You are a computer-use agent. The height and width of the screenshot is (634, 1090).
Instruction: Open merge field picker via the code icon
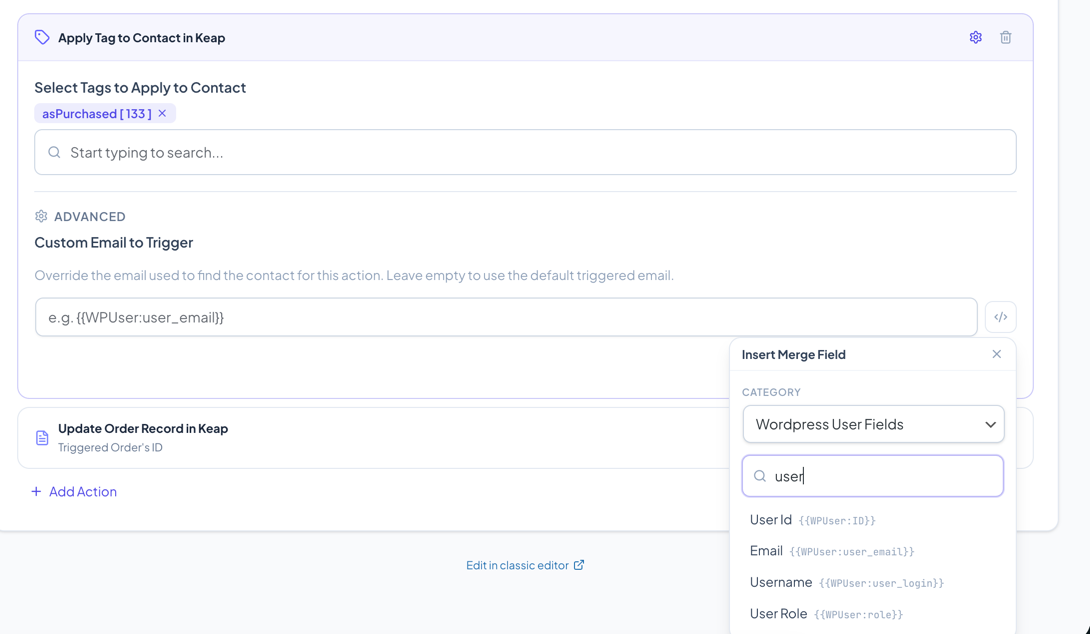click(1001, 316)
